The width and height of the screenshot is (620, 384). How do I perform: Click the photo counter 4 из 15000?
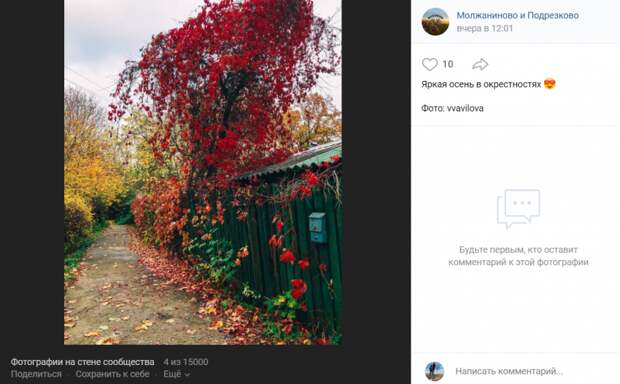click(186, 362)
